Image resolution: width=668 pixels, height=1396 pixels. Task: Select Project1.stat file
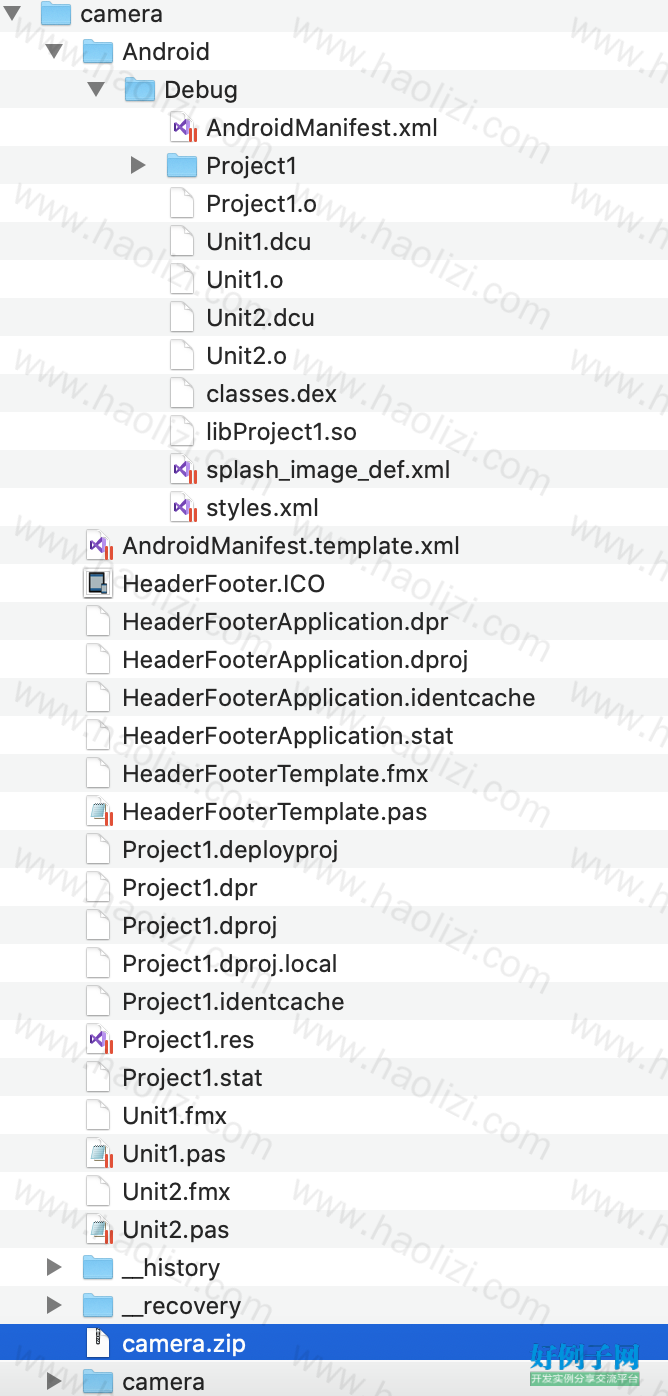(192, 1078)
